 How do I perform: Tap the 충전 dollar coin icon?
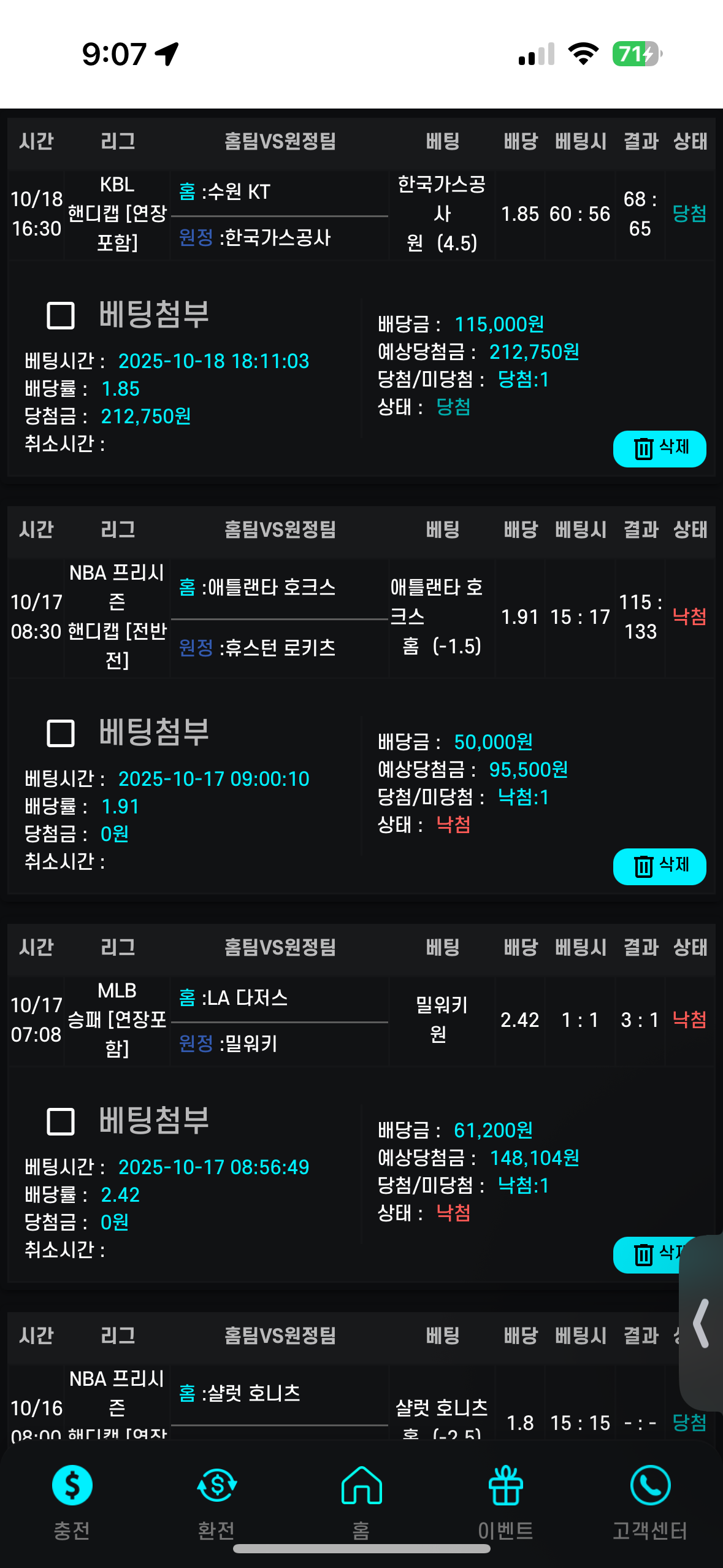(x=72, y=1485)
